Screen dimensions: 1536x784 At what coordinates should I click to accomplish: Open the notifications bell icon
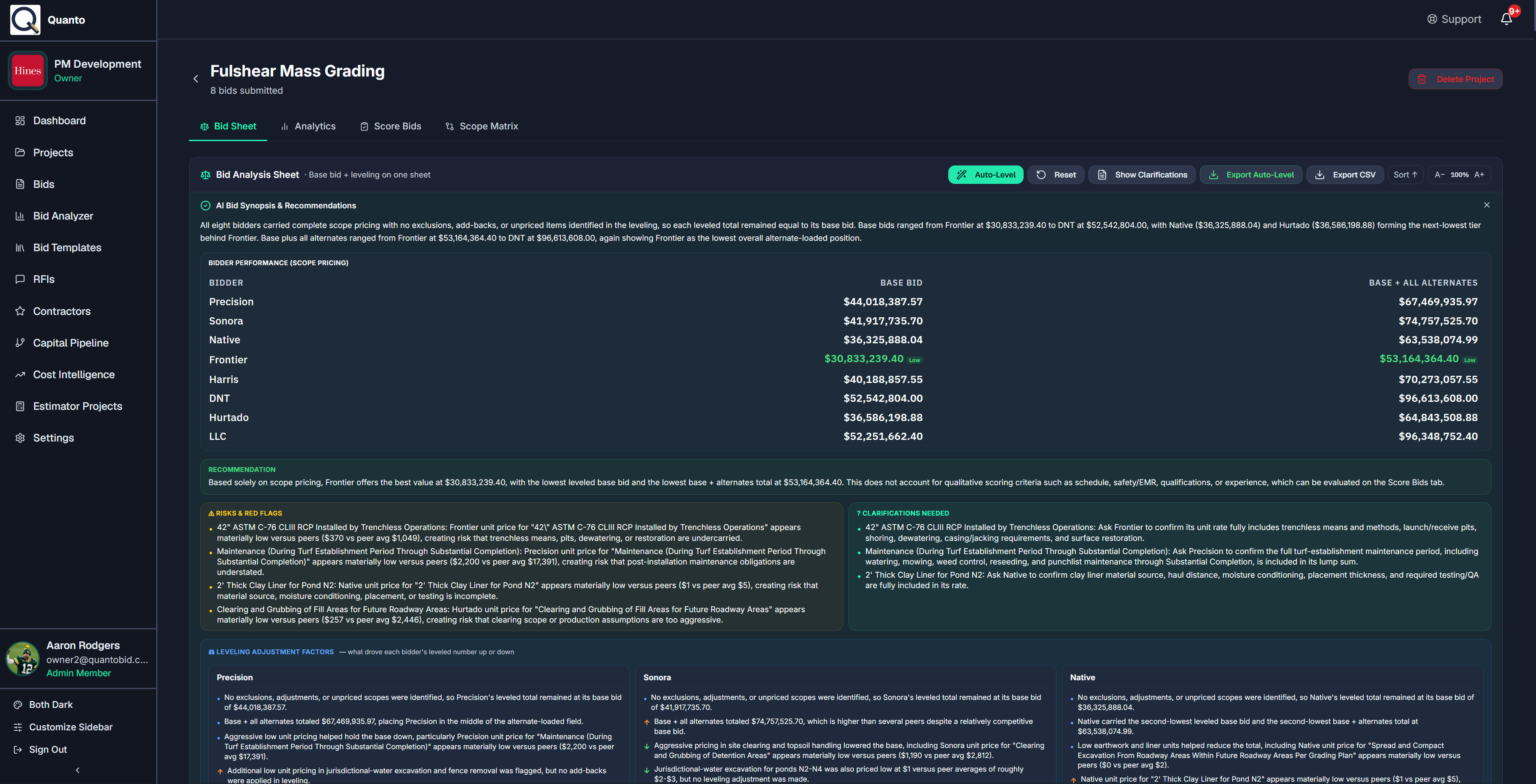1506,19
